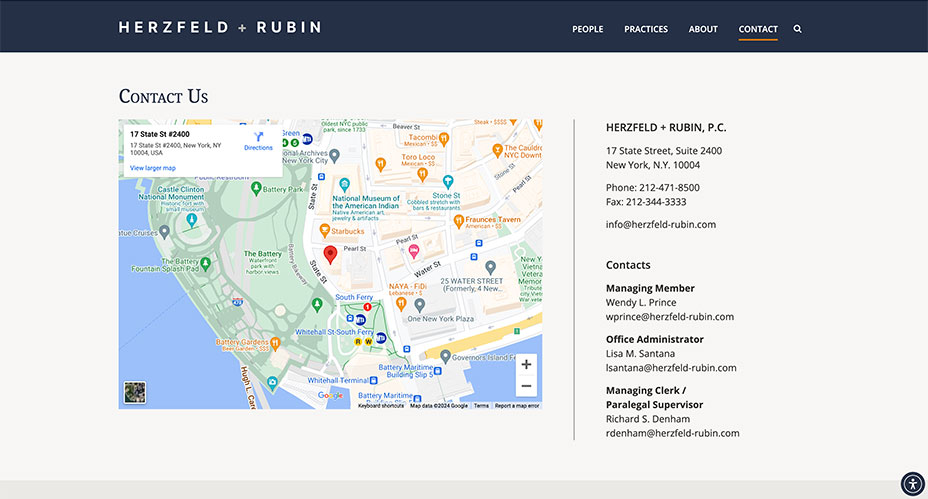
Task: Click lsantana@herzfeld-rubin.com email link
Action: 671,368
